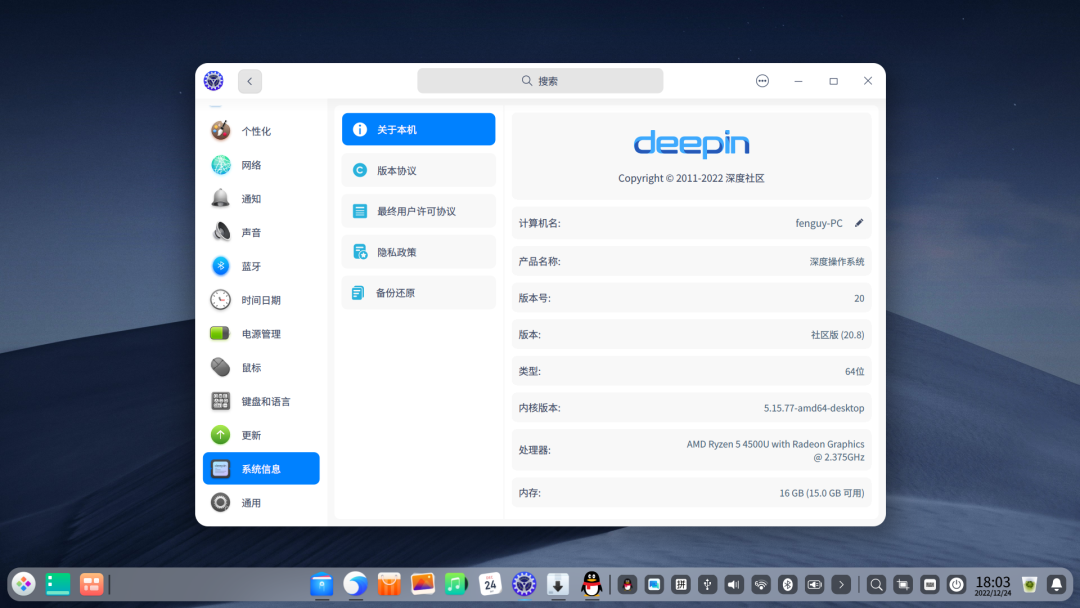Open End User License Agreement (最终用户许可协议)
Screen dimensions: 1080x608
418,211
